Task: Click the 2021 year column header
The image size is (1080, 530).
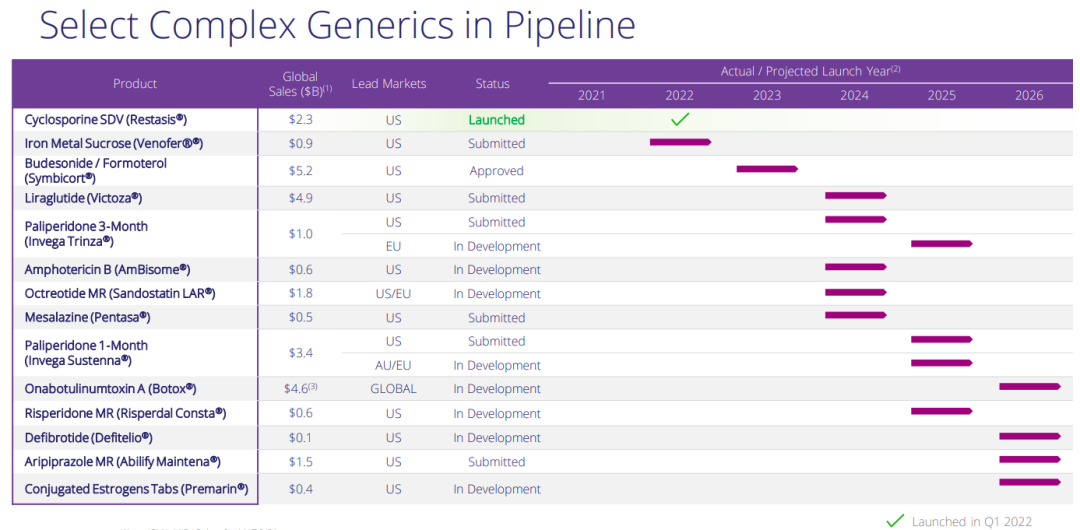Action: click(592, 96)
